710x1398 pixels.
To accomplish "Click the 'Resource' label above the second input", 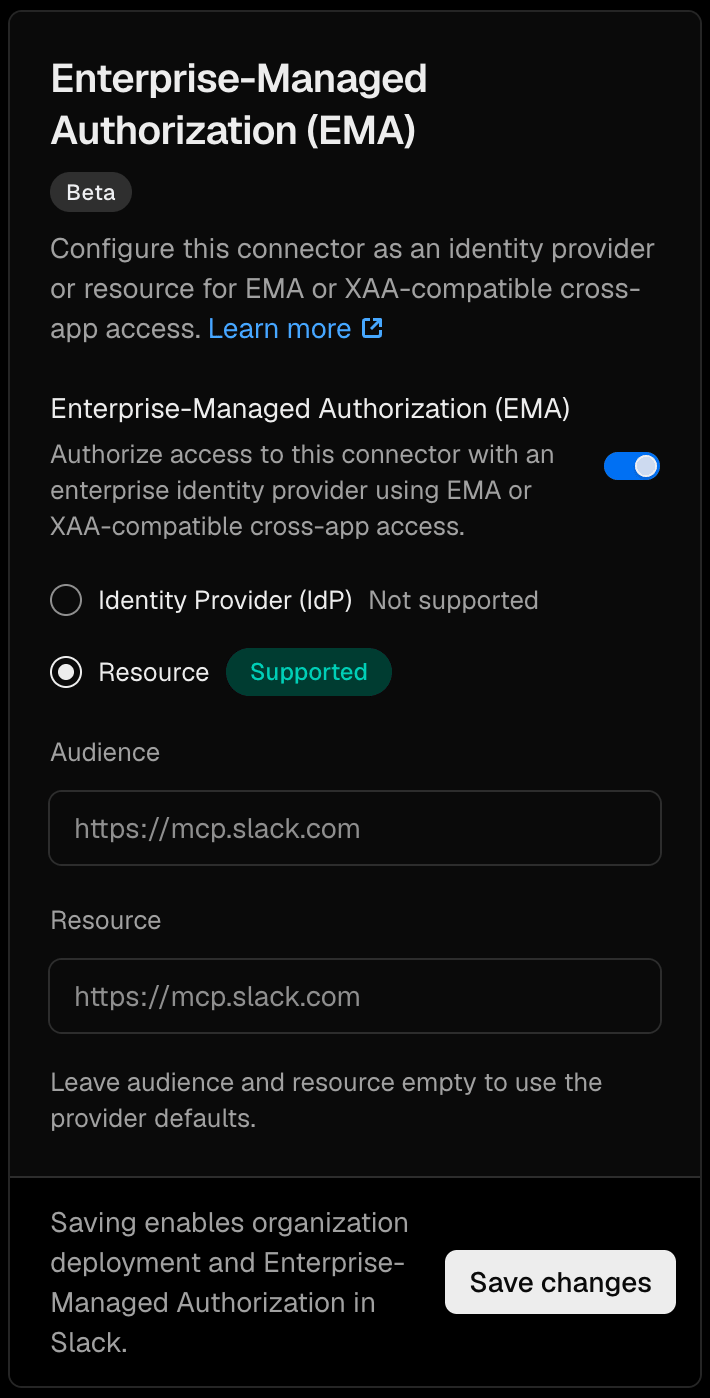I will tap(106, 920).
